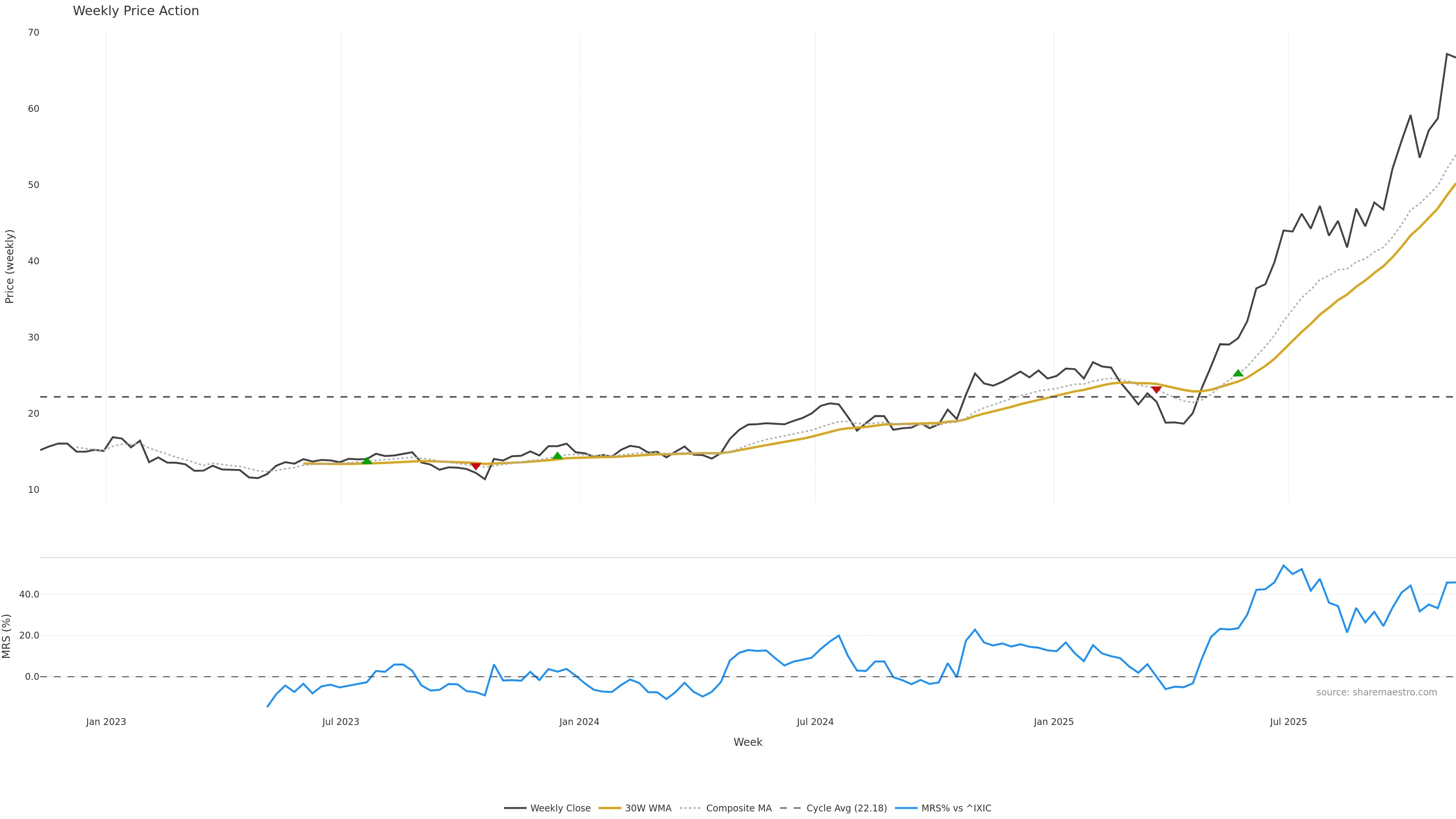Toggle the Composite MA legend entry
This screenshot has height=819, width=1456.
pyautogui.click(x=726, y=808)
